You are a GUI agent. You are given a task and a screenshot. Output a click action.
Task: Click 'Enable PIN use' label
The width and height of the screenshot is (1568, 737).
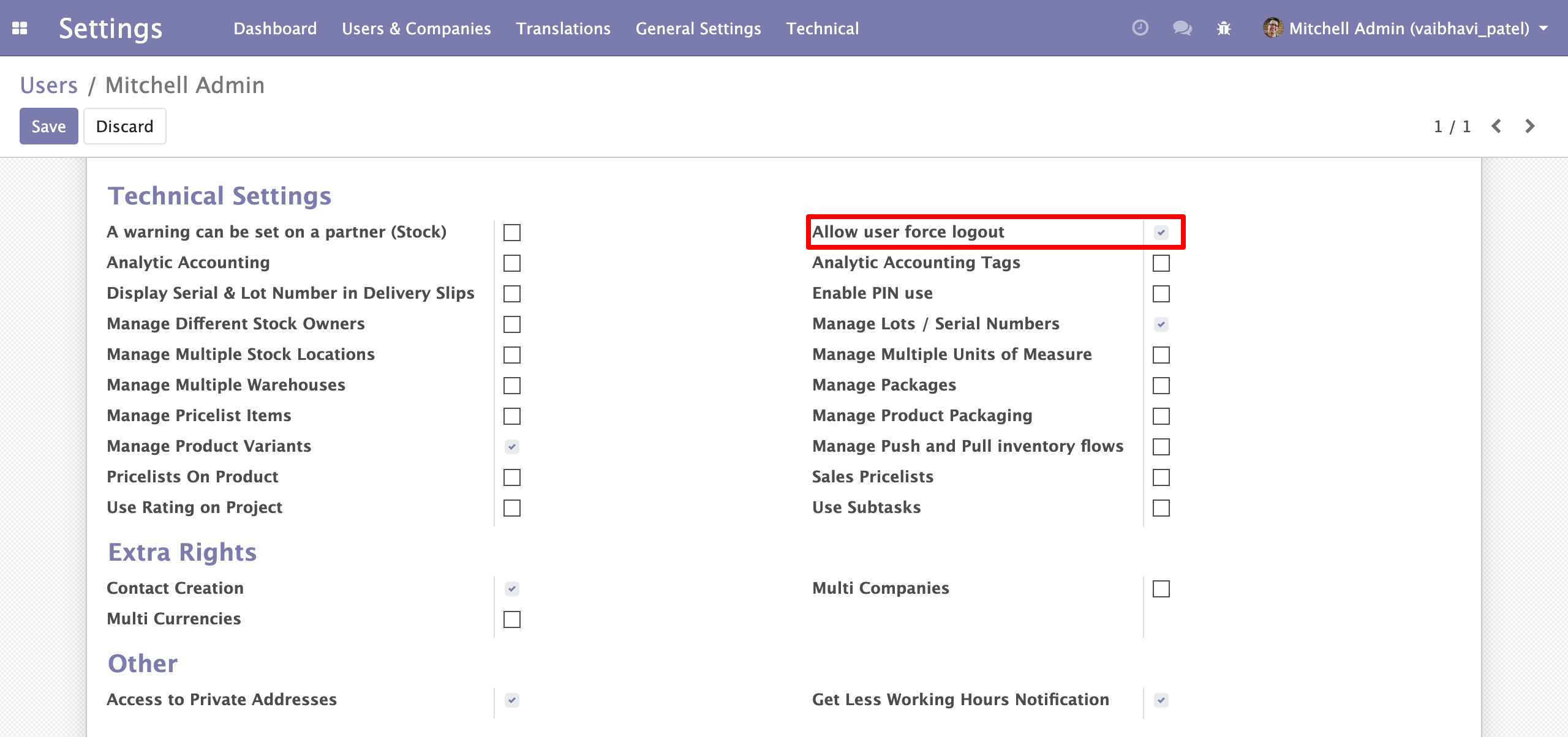(x=872, y=293)
